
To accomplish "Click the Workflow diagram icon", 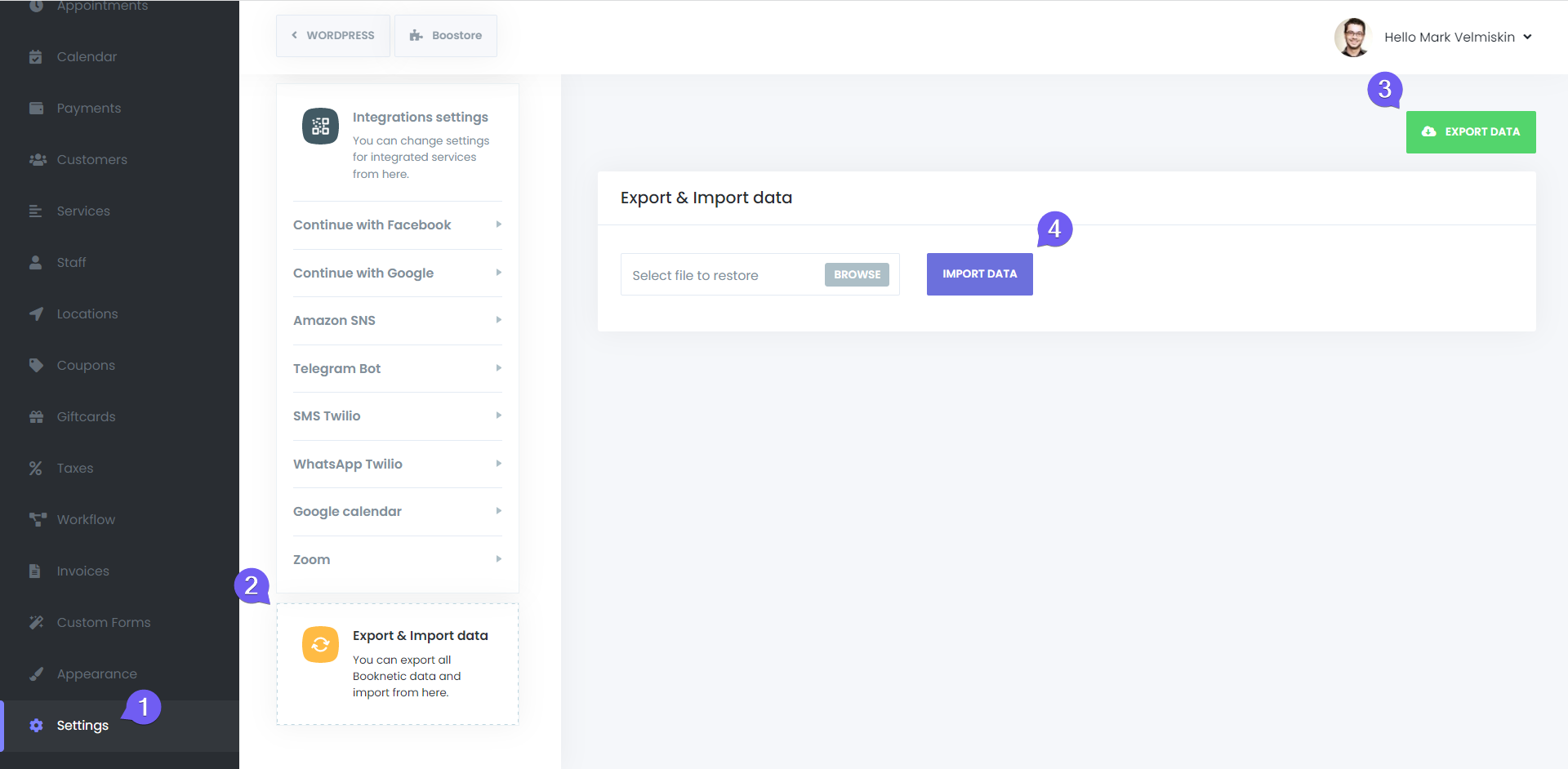I will (x=38, y=519).
